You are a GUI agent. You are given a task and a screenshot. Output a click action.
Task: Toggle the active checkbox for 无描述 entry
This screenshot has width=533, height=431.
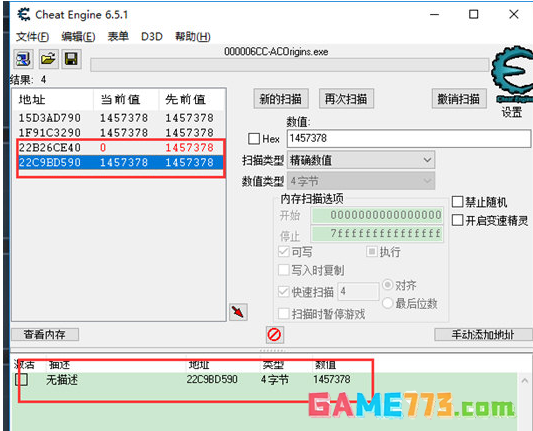coord(21,379)
